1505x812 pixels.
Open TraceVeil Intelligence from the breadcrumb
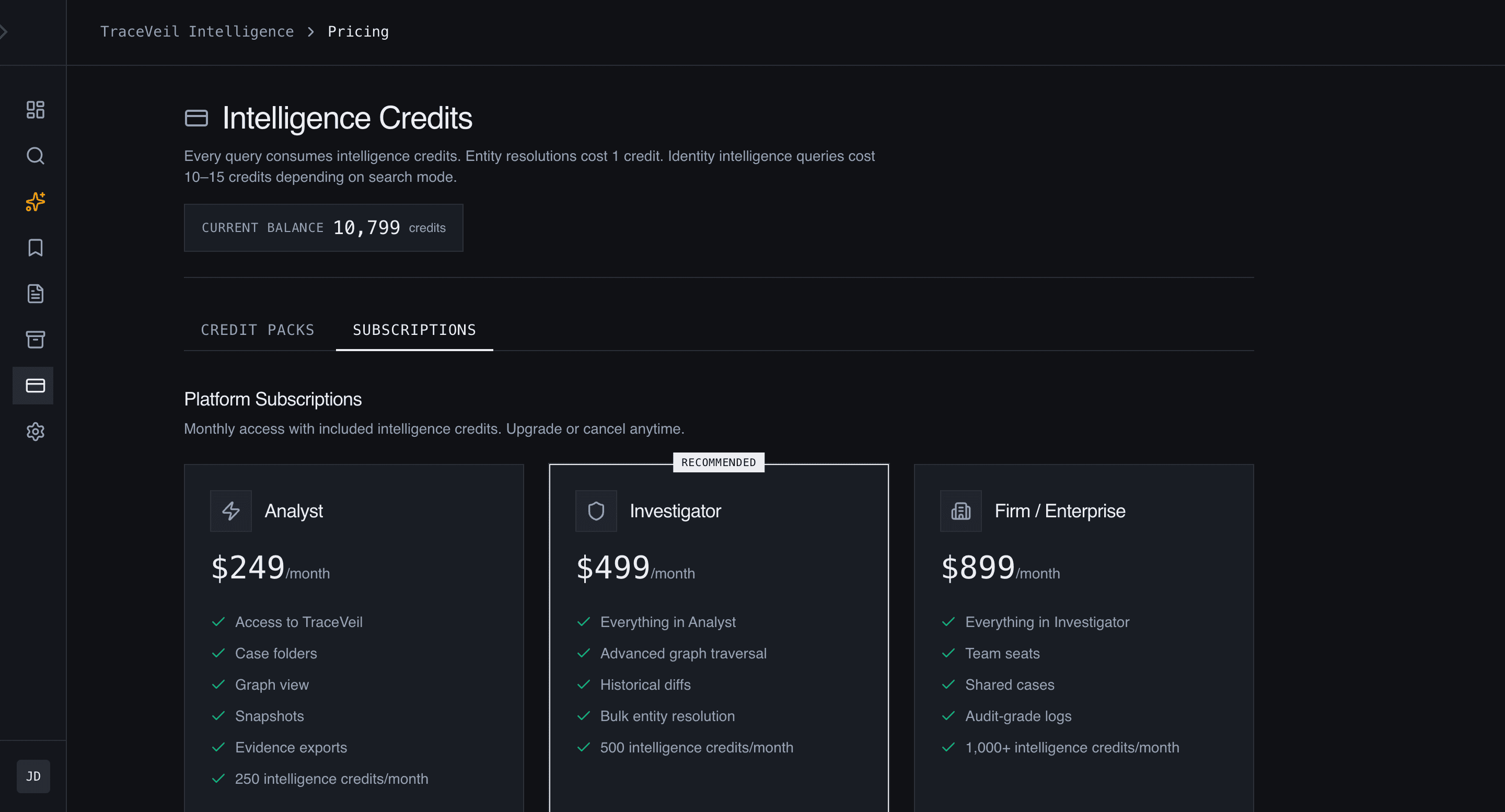197,31
